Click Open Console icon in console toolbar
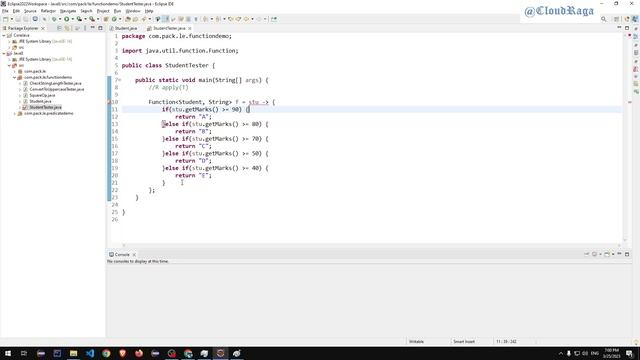This screenshot has height=360, width=640. 607,254
